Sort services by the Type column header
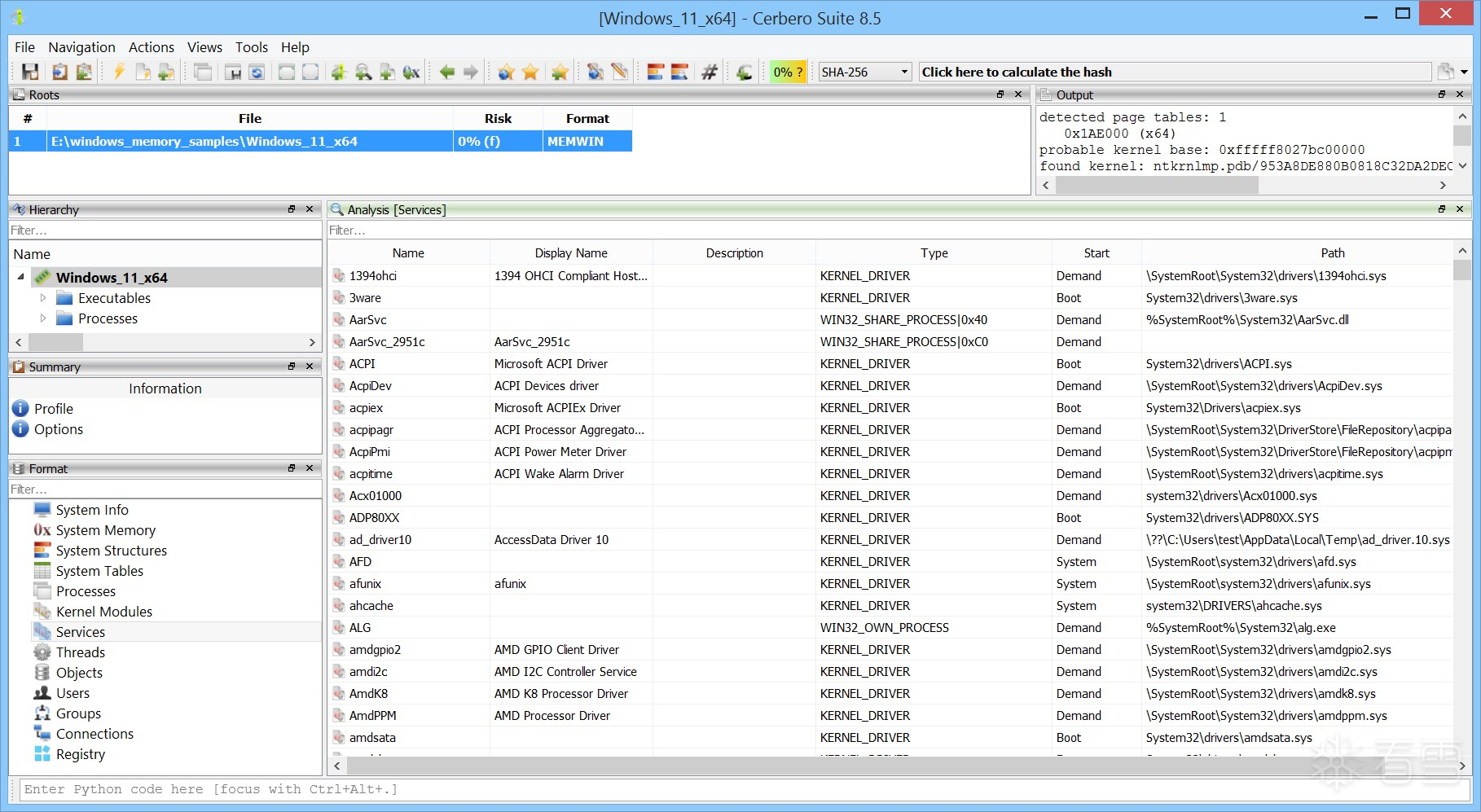Screen dimensions: 1481x812 click(x=934, y=253)
